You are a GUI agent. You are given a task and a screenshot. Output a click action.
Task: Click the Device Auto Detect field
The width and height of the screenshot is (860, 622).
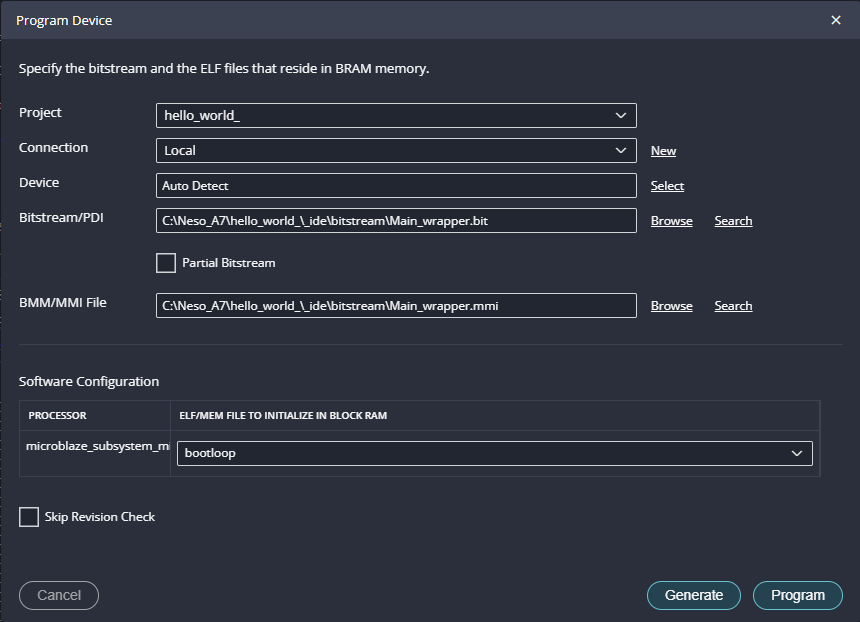(x=396, y=186)
